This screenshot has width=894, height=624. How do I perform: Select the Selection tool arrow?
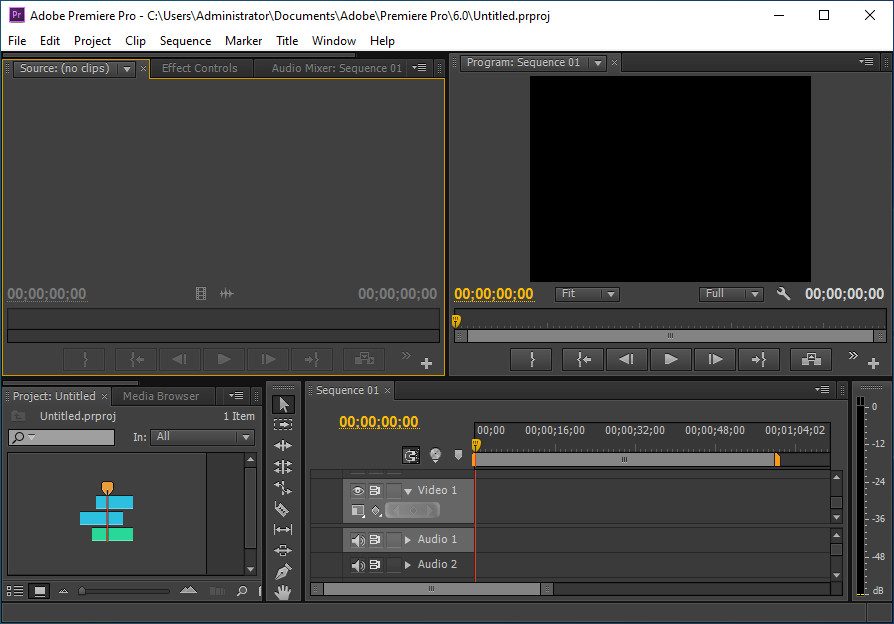pyautogui.click(x=283, y=404)
